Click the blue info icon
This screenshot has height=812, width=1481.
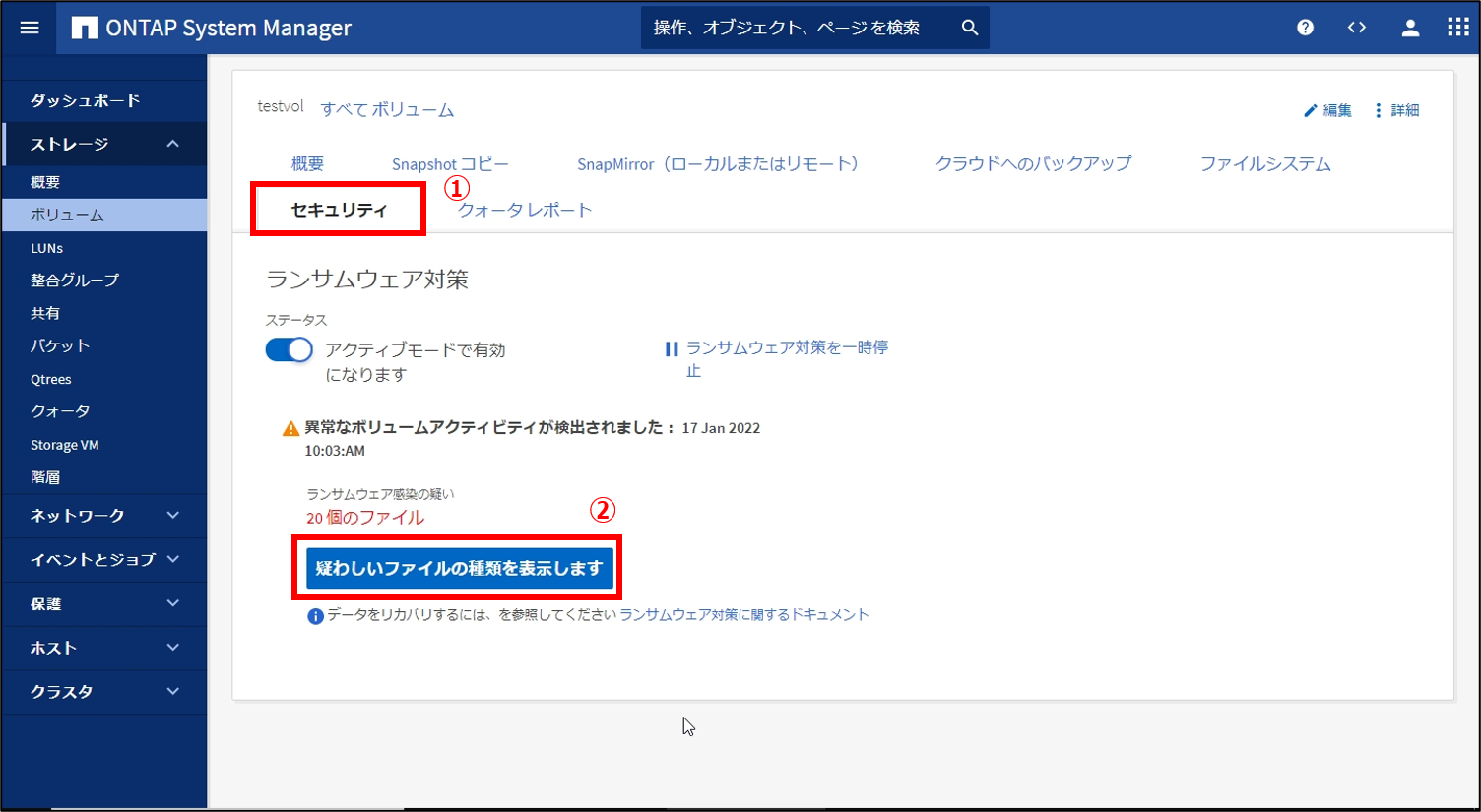(x=315, y=616)
